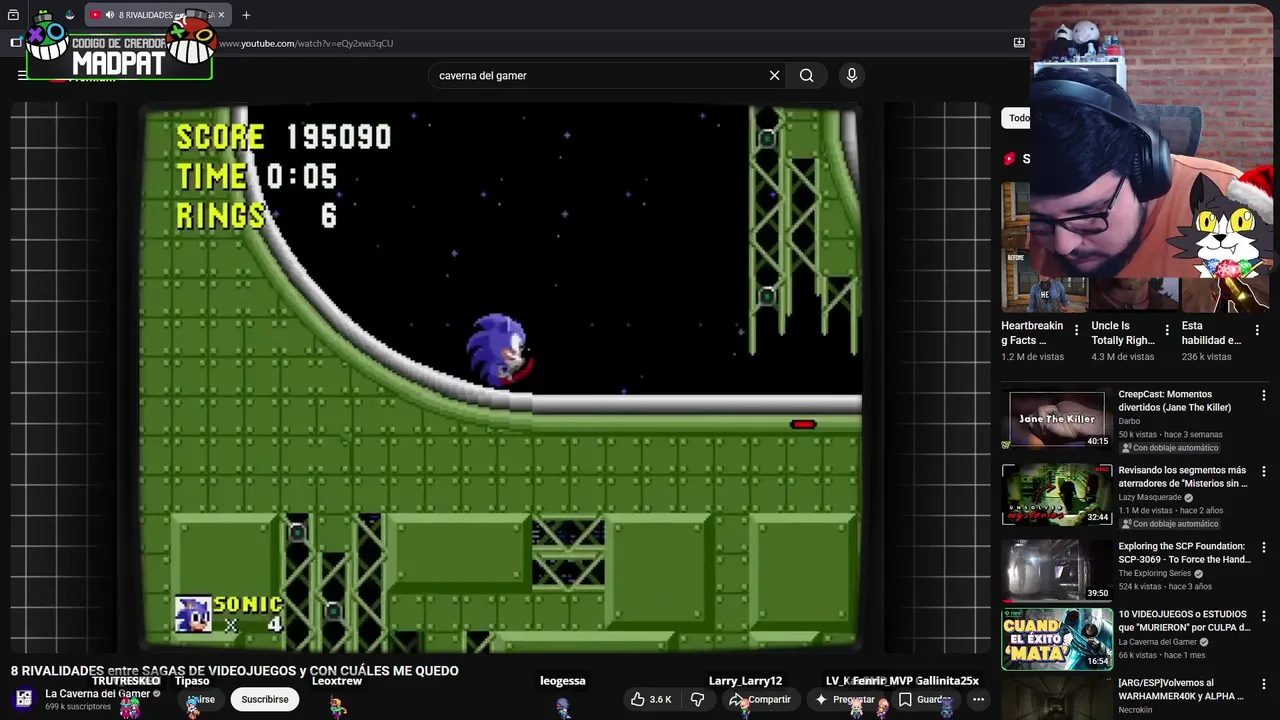
Task: Click the Preguntar sparkle button
Action: coord(846,699)
